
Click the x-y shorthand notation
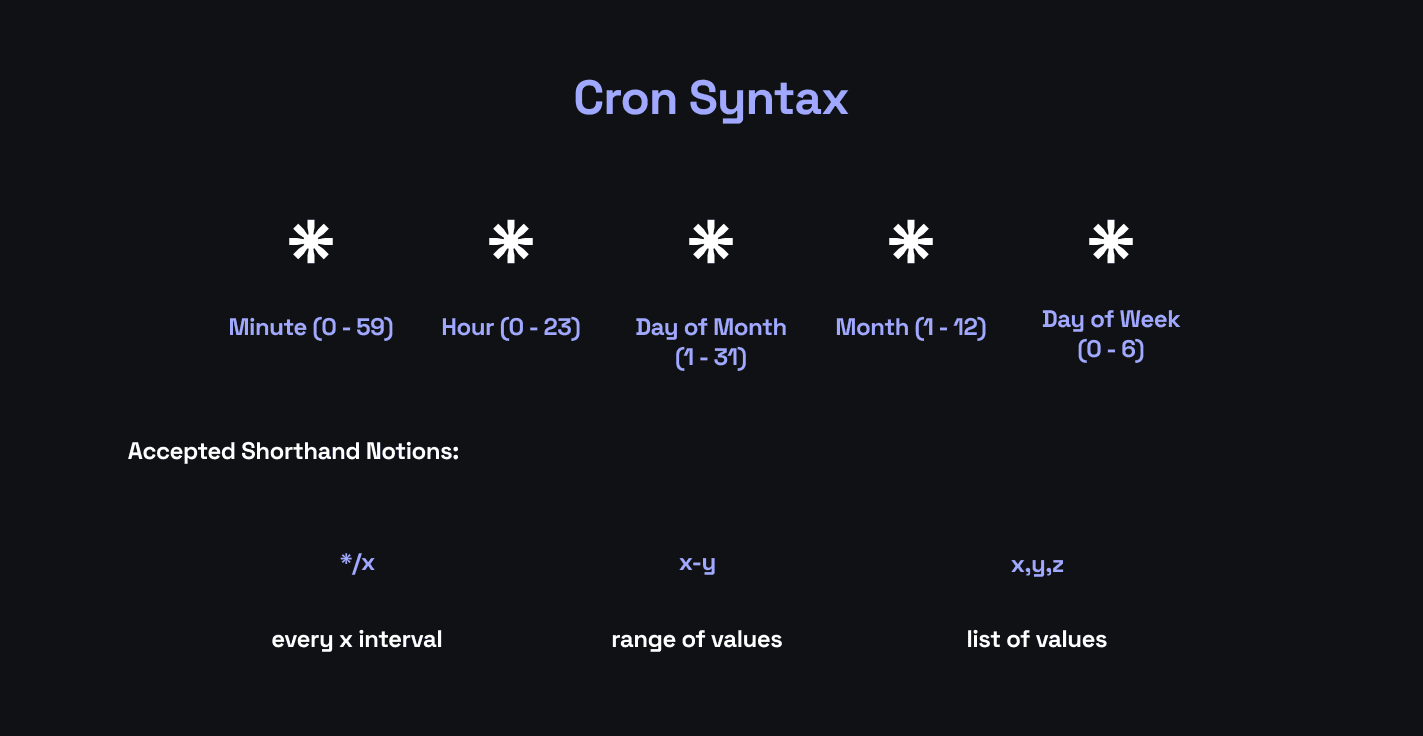[697, 563]
